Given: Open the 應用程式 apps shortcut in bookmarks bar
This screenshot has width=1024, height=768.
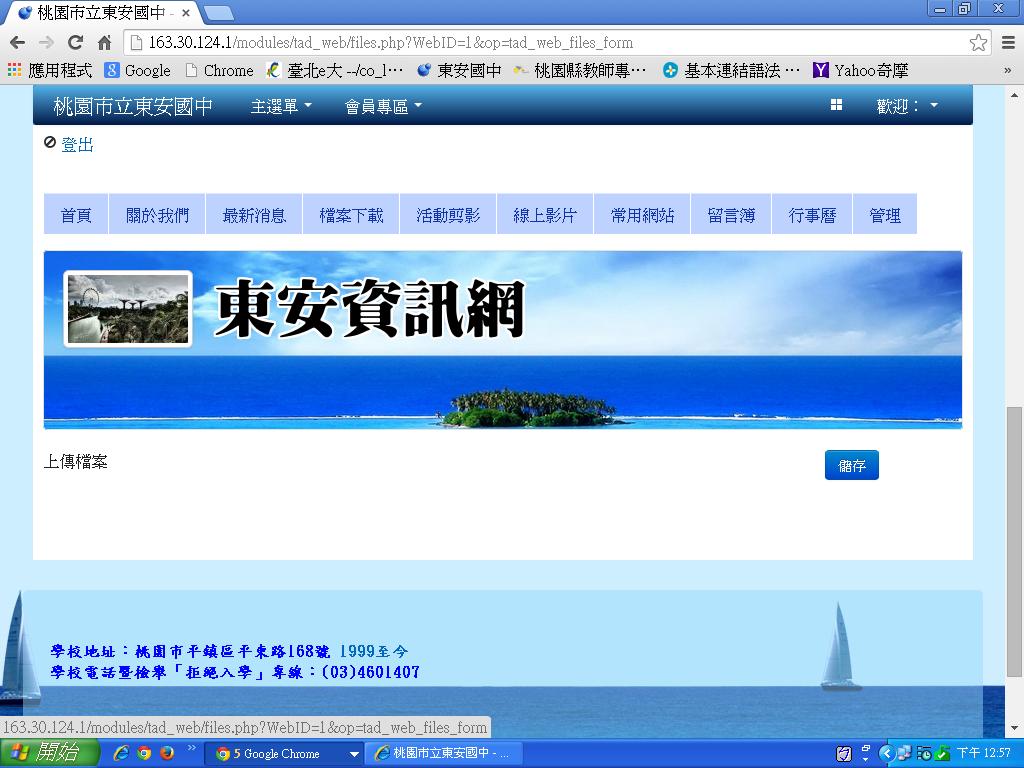Looking at the screenshot, I should tap(50, 70).
